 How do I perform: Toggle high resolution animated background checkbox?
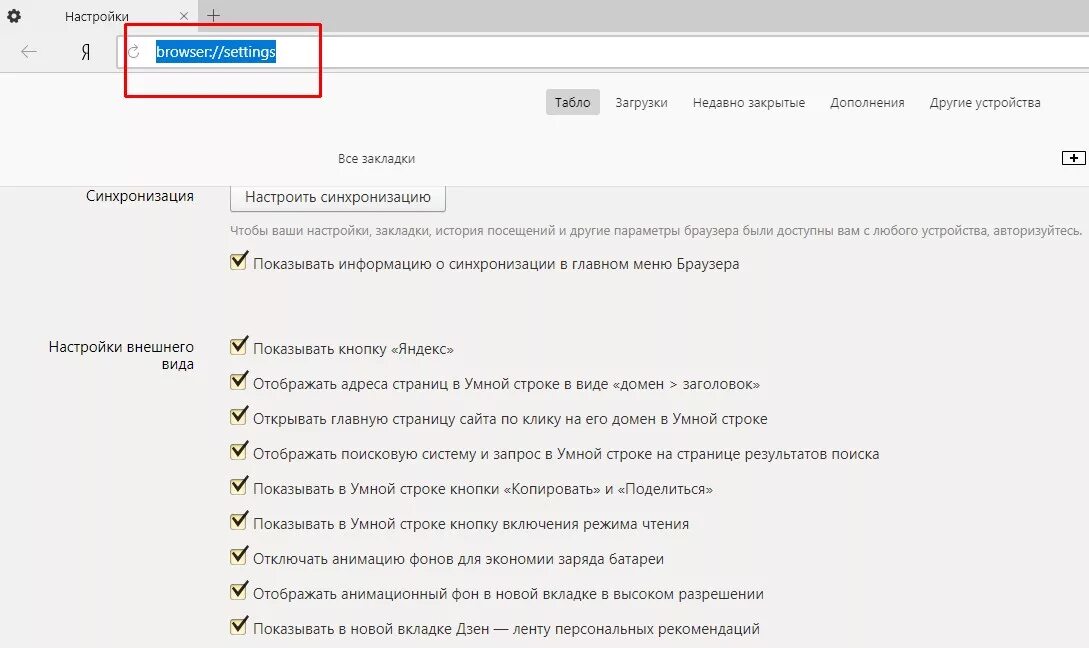coord(238,591)
